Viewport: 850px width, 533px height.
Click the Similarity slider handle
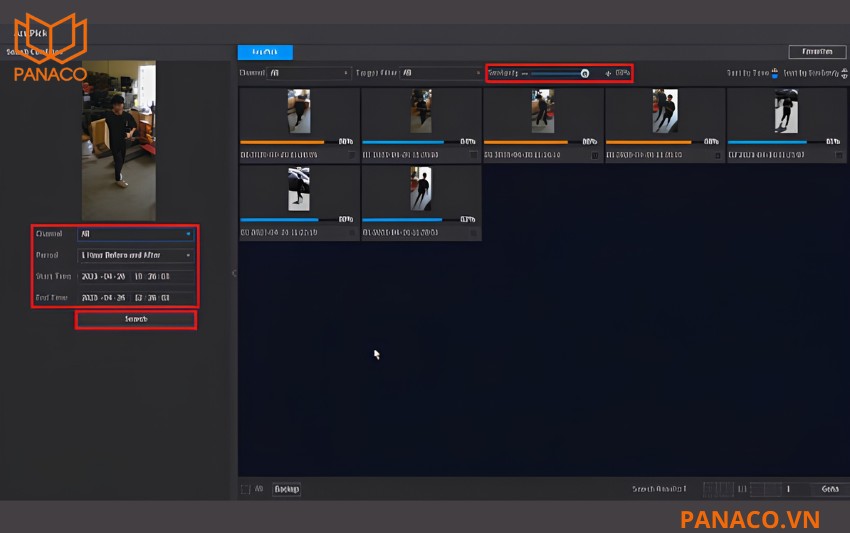click(x=584, y=73)
